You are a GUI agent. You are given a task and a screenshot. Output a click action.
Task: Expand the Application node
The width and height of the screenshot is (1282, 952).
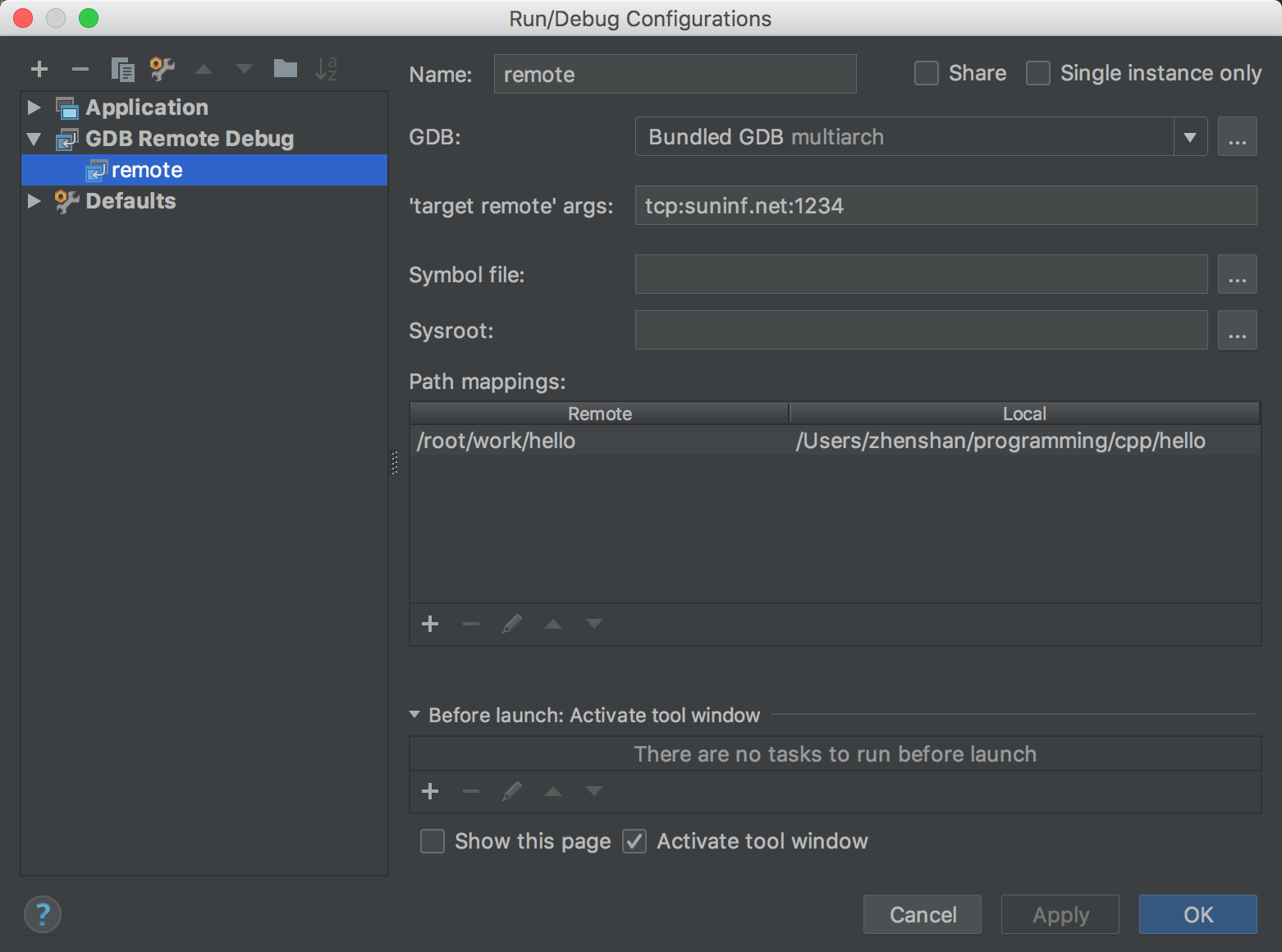point(34,108)
